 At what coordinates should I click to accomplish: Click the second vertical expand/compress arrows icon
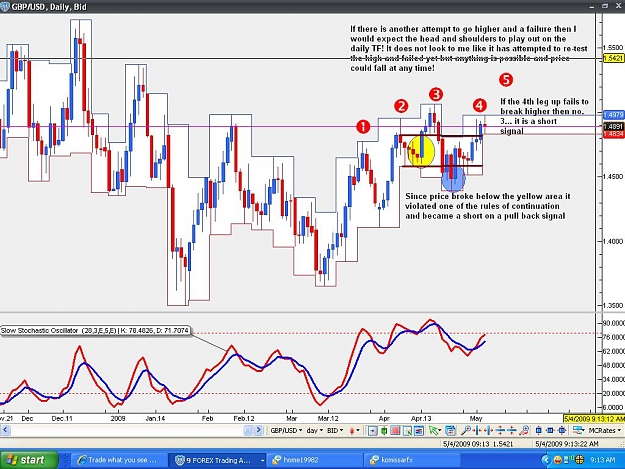[x=512, y=431]
